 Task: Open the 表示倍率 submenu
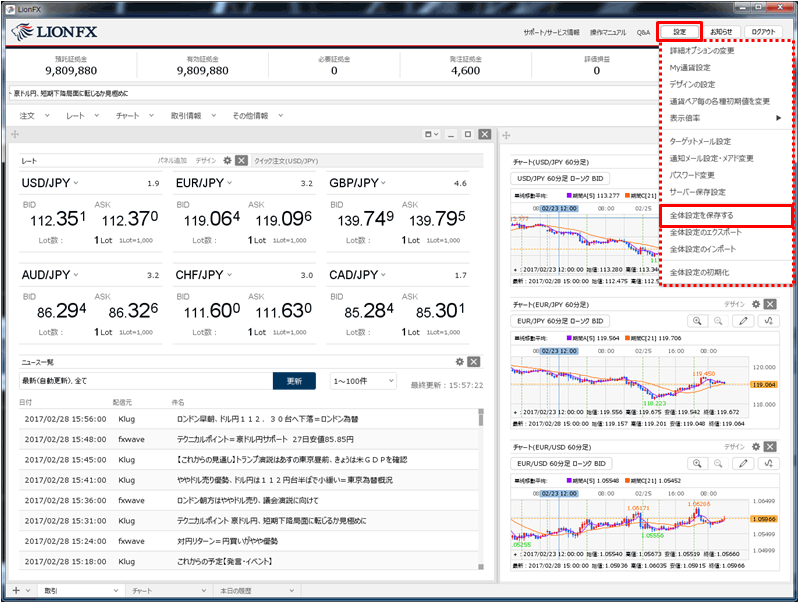pyautogui.click(x=725, y=118)
